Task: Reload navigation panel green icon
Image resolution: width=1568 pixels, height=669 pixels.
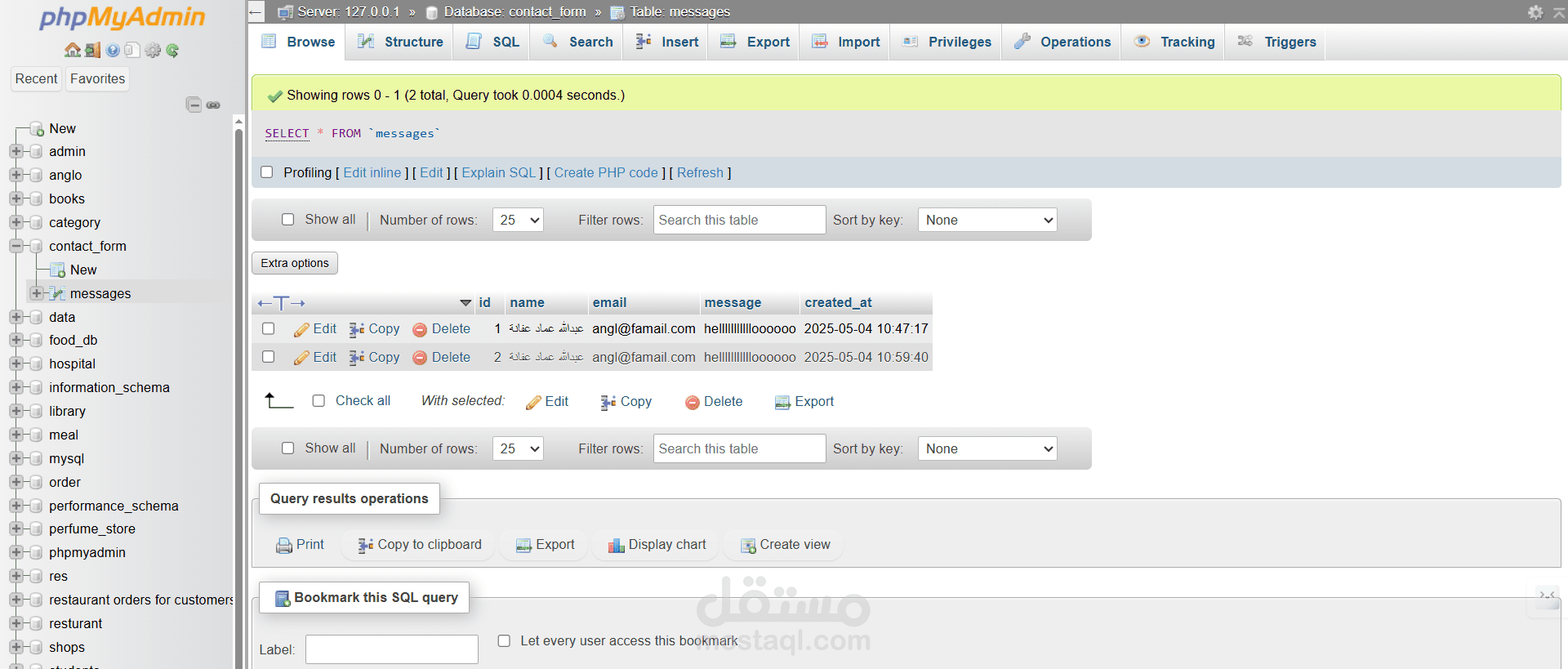Action: (x=172, y=51)
